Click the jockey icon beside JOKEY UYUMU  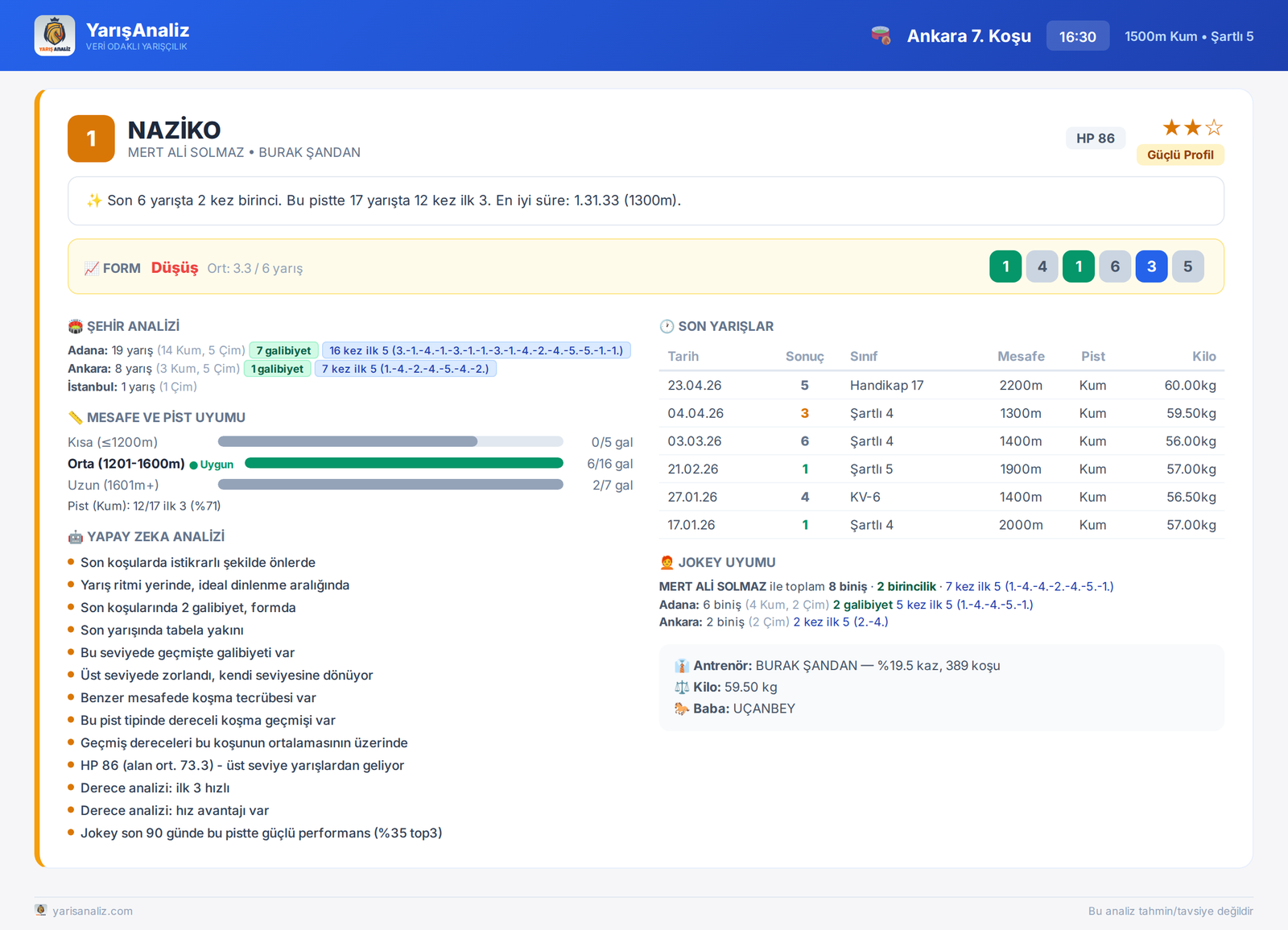tap(667, 562)
